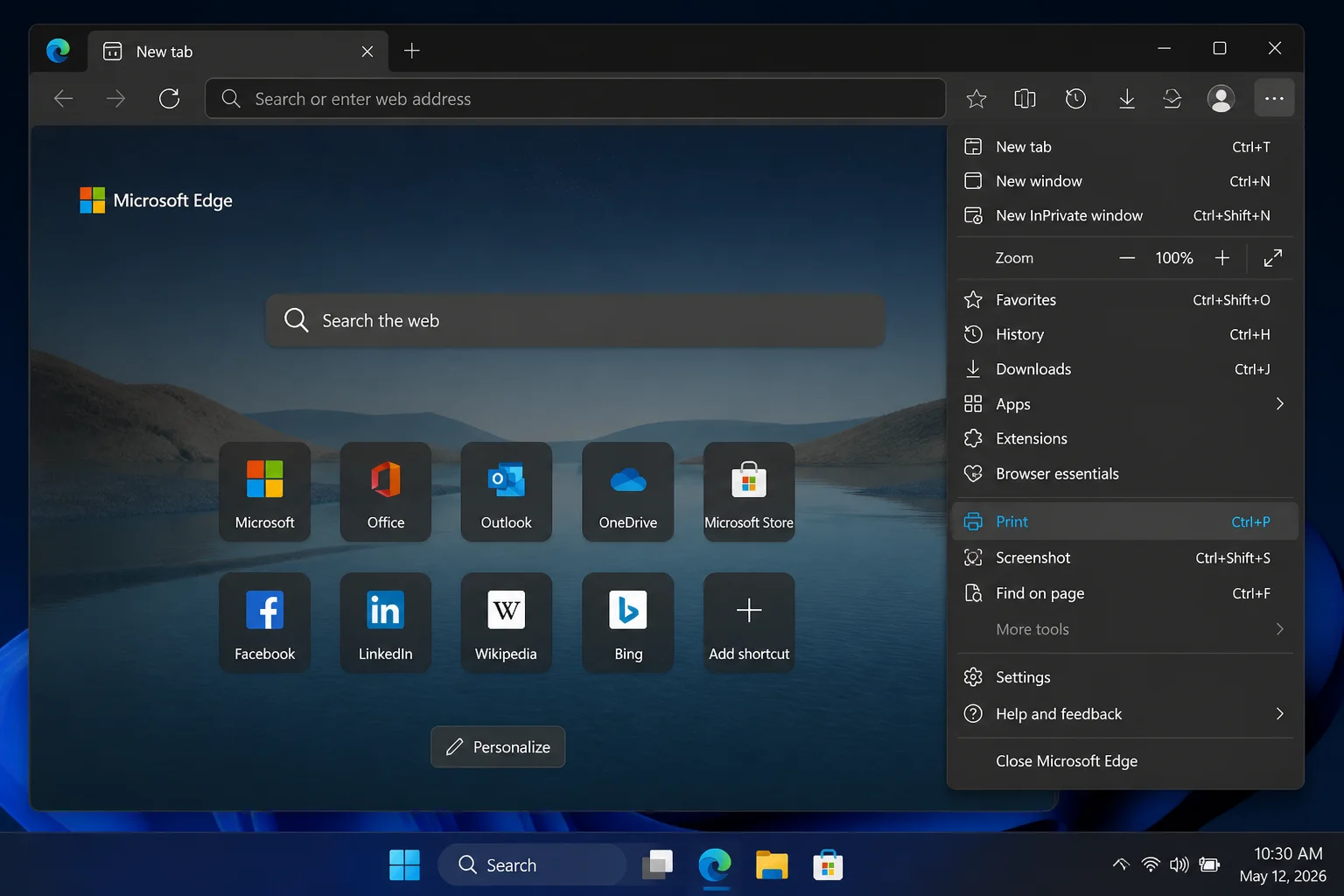Choose Print from the menu
1344x896 pixels.
click(1125, 521)
